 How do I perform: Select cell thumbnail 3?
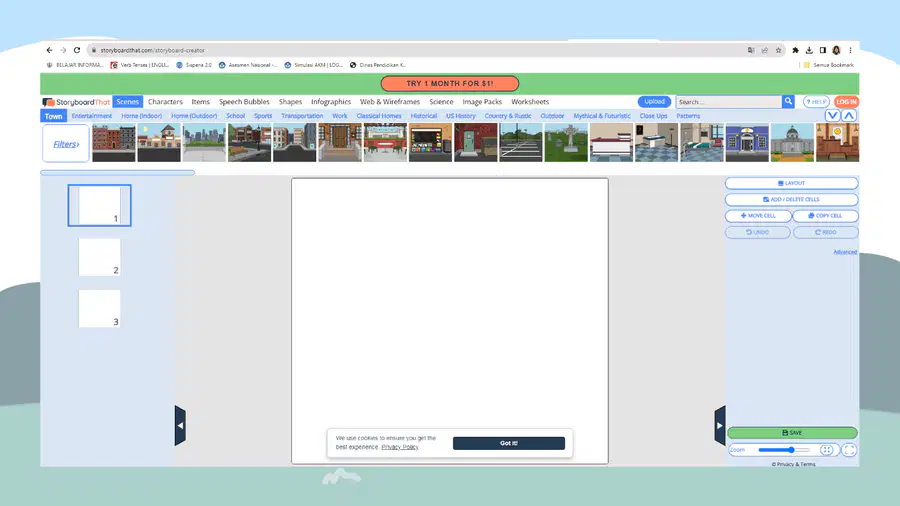pyautogui.click(x=99, y=309)
